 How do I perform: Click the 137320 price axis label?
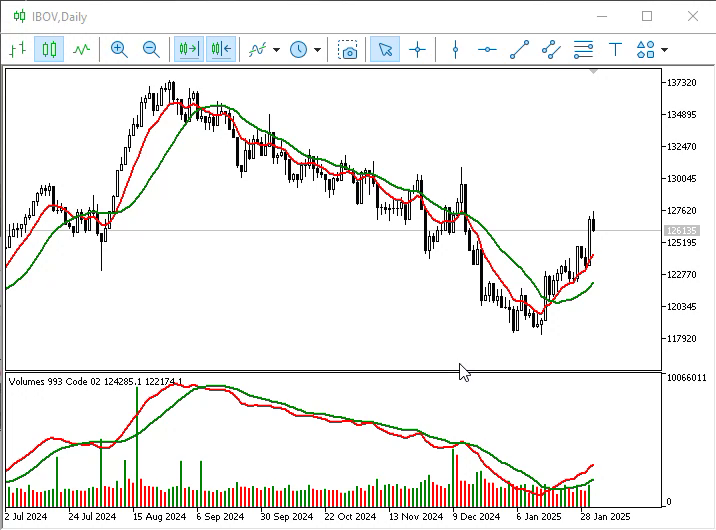click(x=682, y=83)
